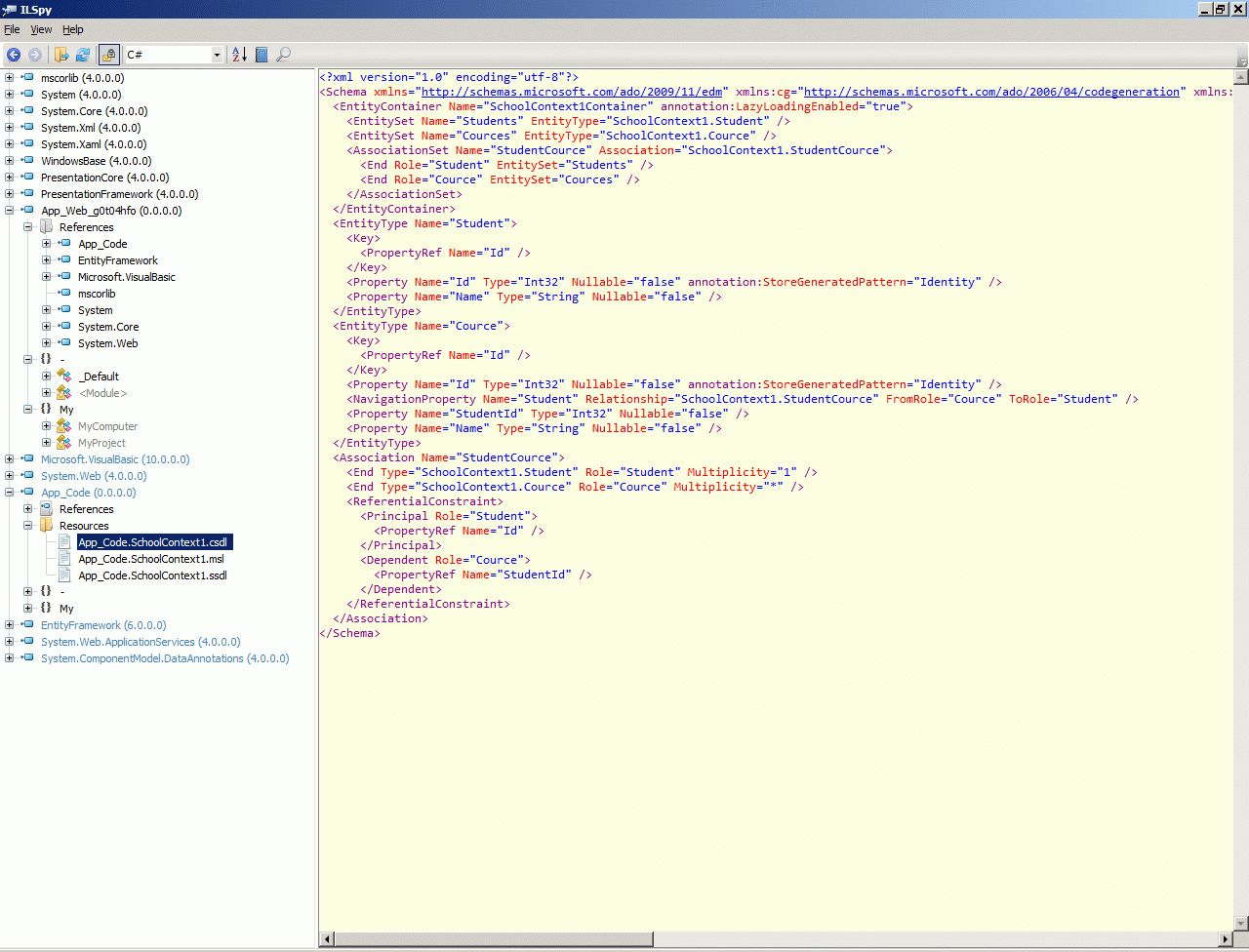
Task: Collapse the App_Code (0.0.0.0) node
Action: coord(10,492)
